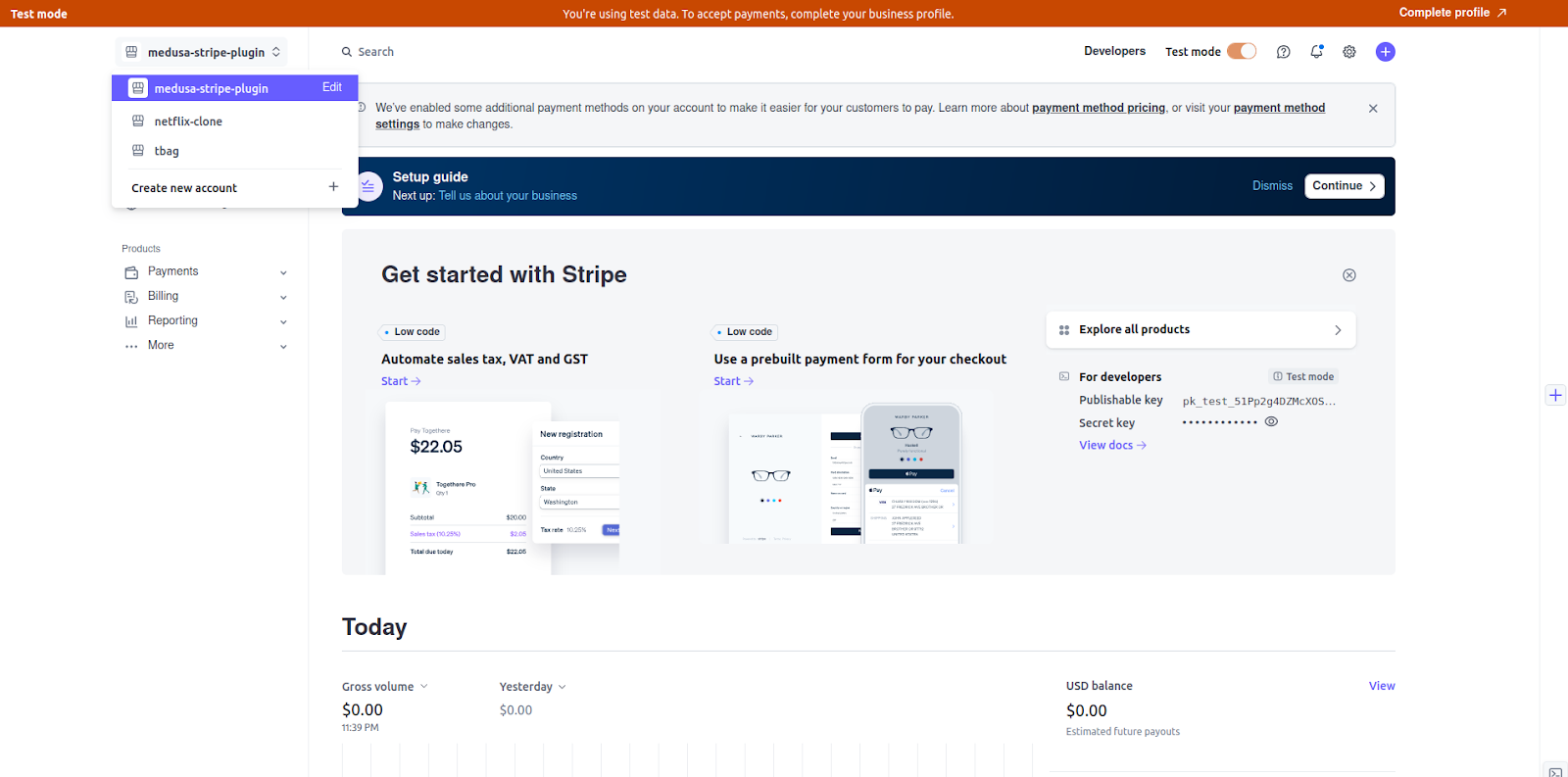Click the tbag store icon
Image resolution: width=1568 pixels, height=777 pixels.
(138, 150)
